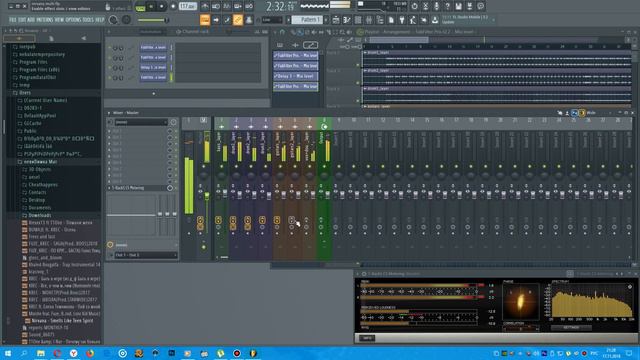The image size is (640, 360).
Task: Mute mixer insert track 5
Action: coord(280,167)
